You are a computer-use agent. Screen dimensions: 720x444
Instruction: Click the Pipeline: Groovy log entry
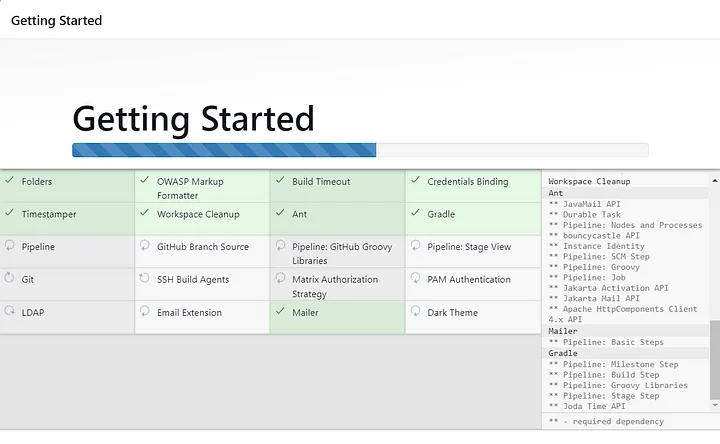pyautogui.click(x=594, y=267)
